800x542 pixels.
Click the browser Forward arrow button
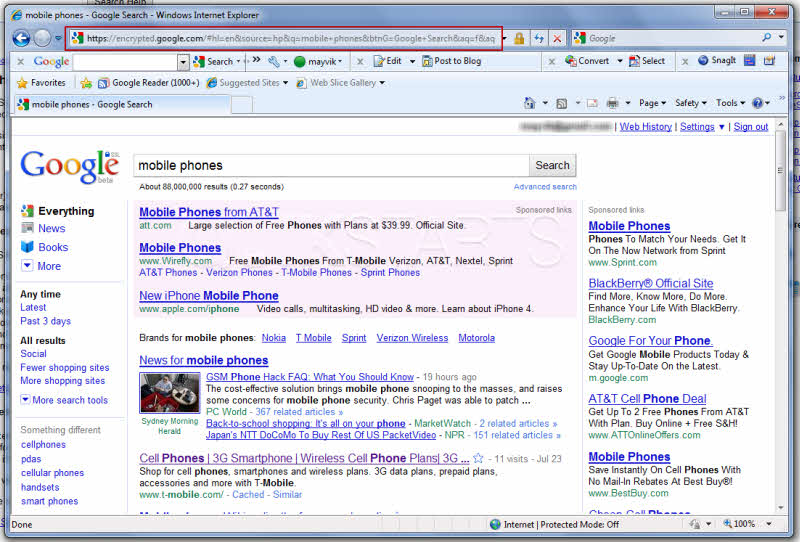(x=42, y=38)
